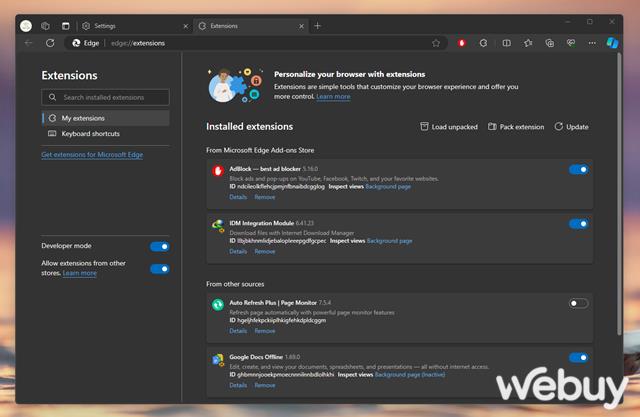640x417 pixels.
Task: Toggle Allow extensions from other stores
Action: tap(159, 269)
